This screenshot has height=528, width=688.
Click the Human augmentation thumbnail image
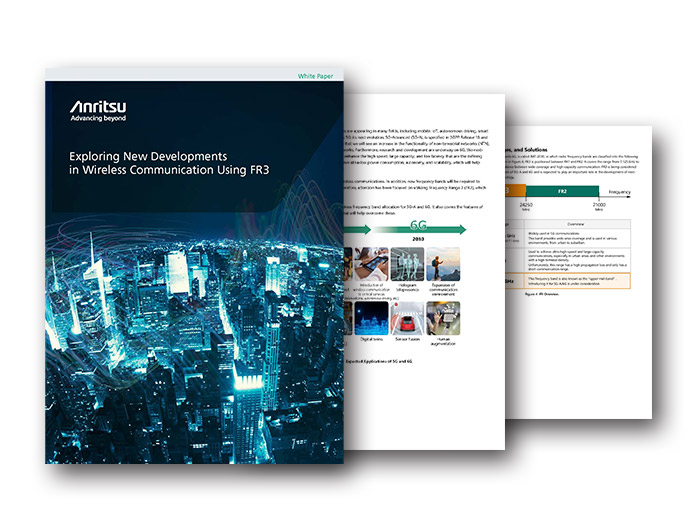[443, 318]
